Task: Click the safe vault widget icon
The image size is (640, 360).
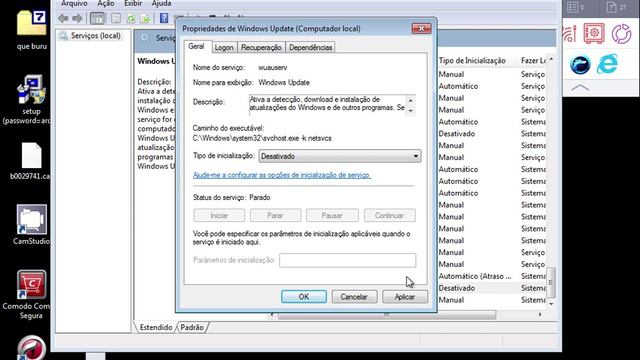Action: (x=594, y=33)
